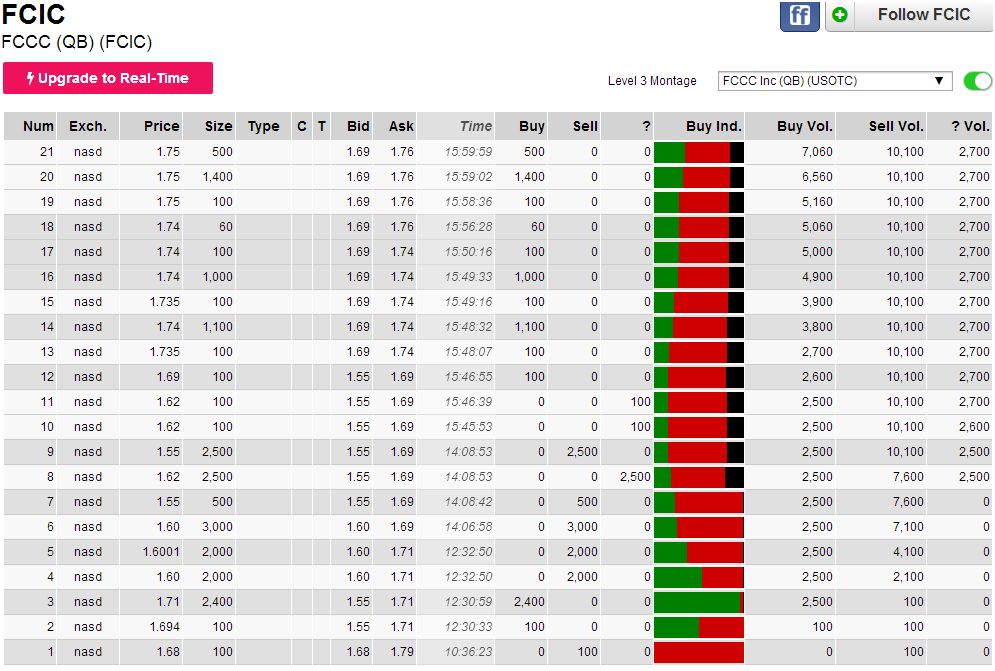Click the blue ff icon button
This screenshot has width=995, height=671.
pyautogui.click(x=800, y=15)
